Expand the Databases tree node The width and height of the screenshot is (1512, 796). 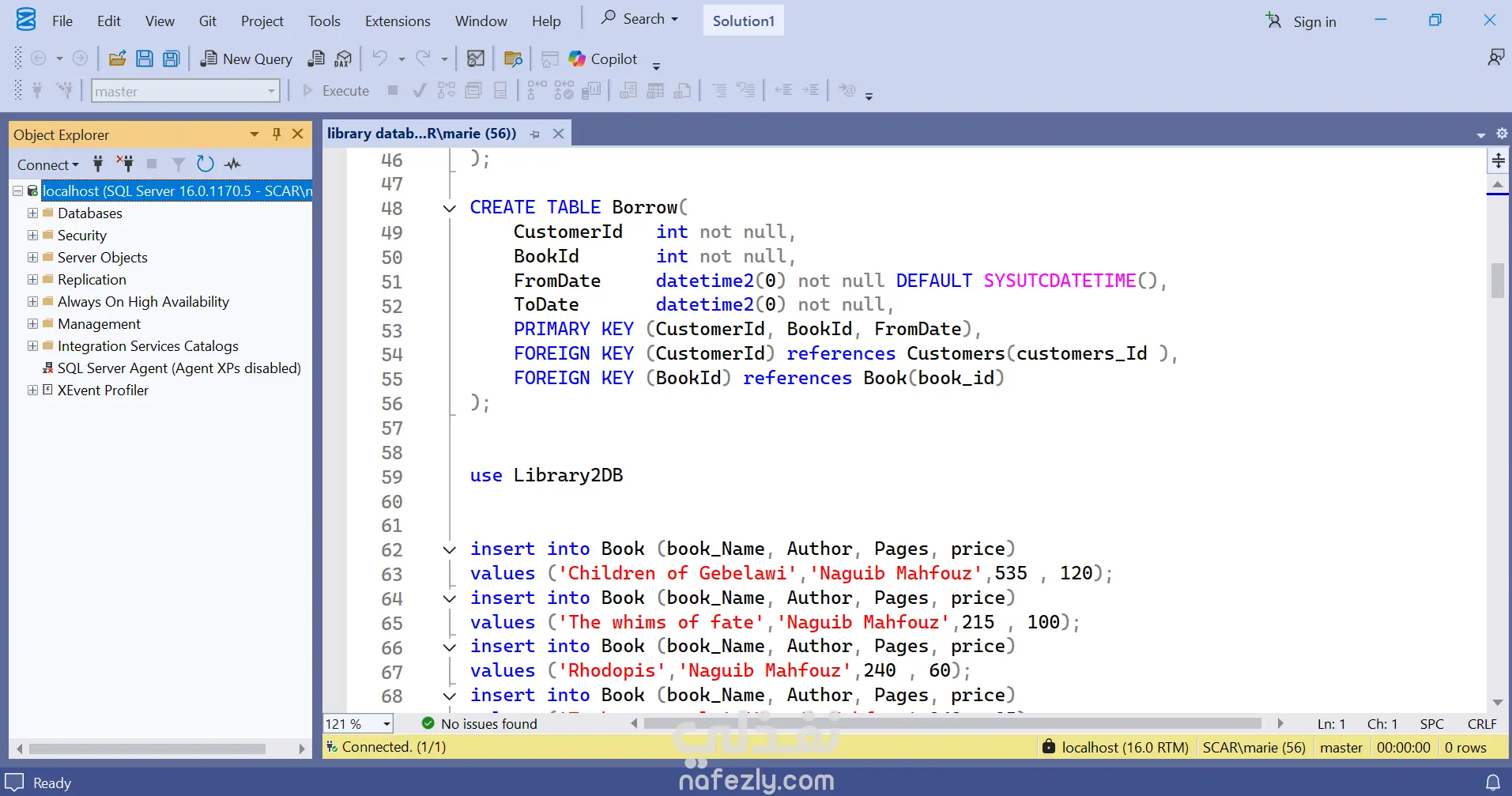[32, 213]
